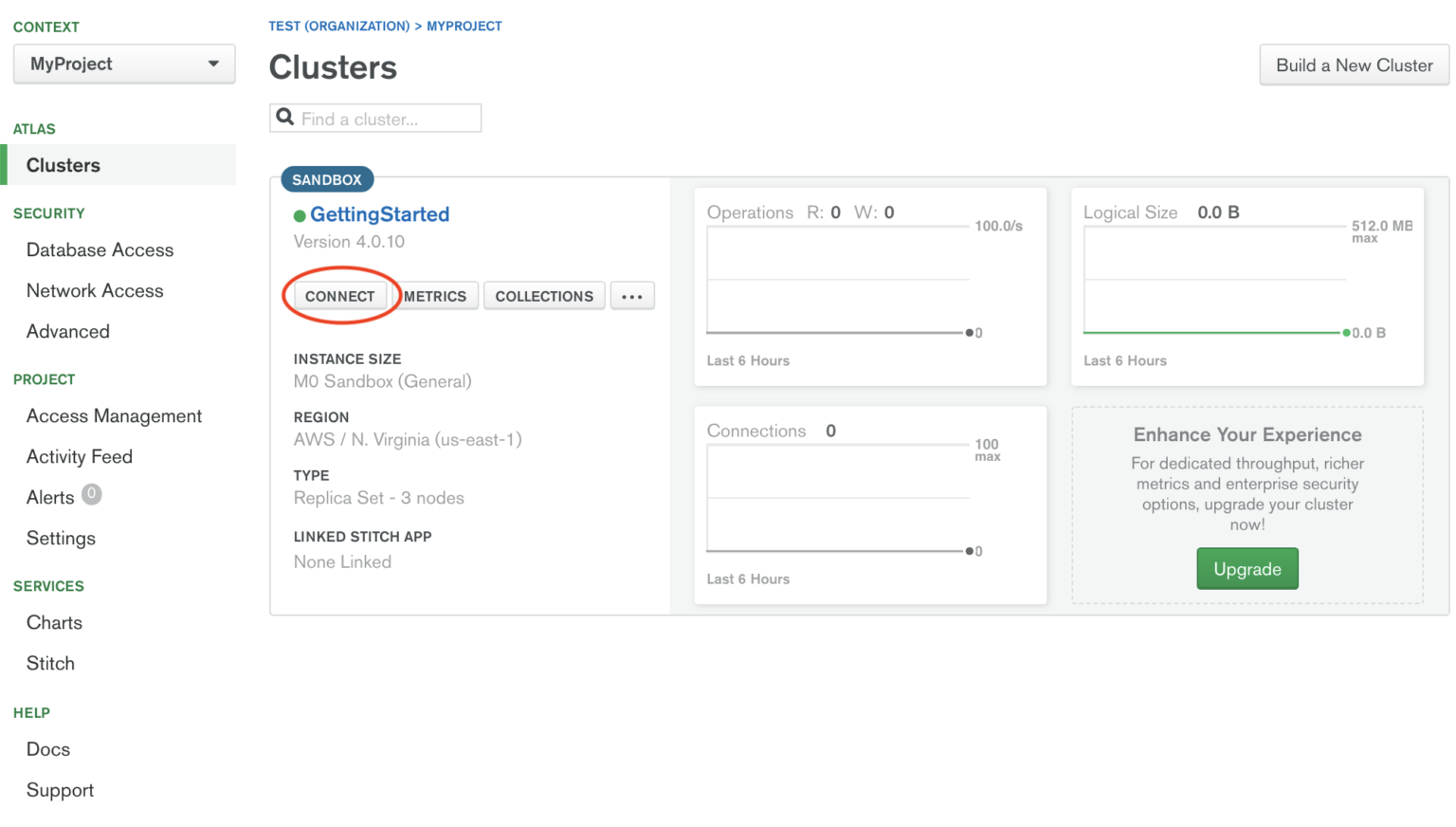
Task: Click the circled CONNECT button
Action: (x=340, y=296)
